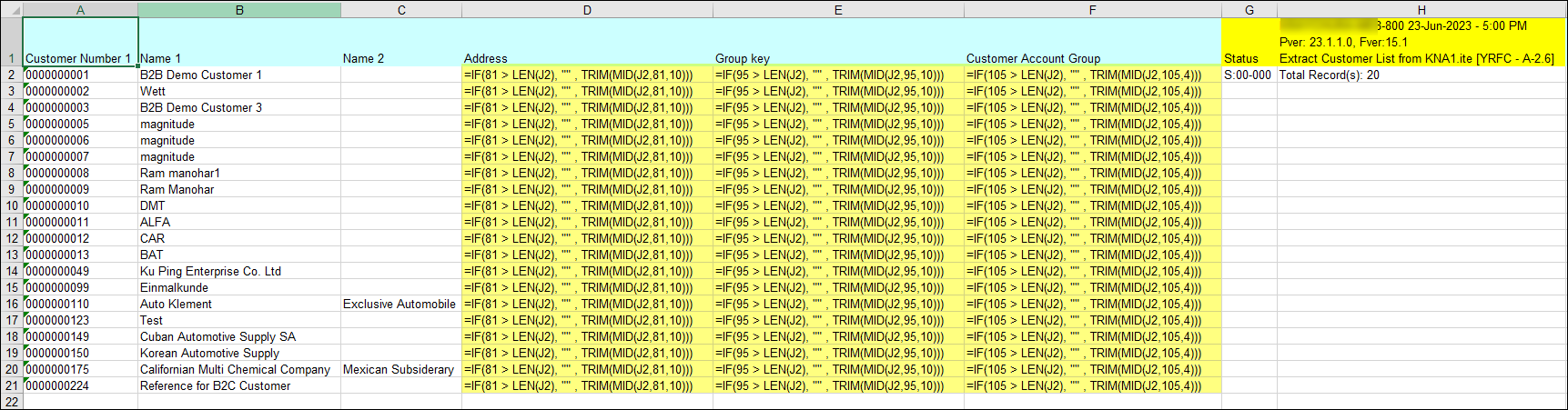The image size is (1568, 410).
Task: Select Group key formula cell in row 2
Action: point(838,75)
